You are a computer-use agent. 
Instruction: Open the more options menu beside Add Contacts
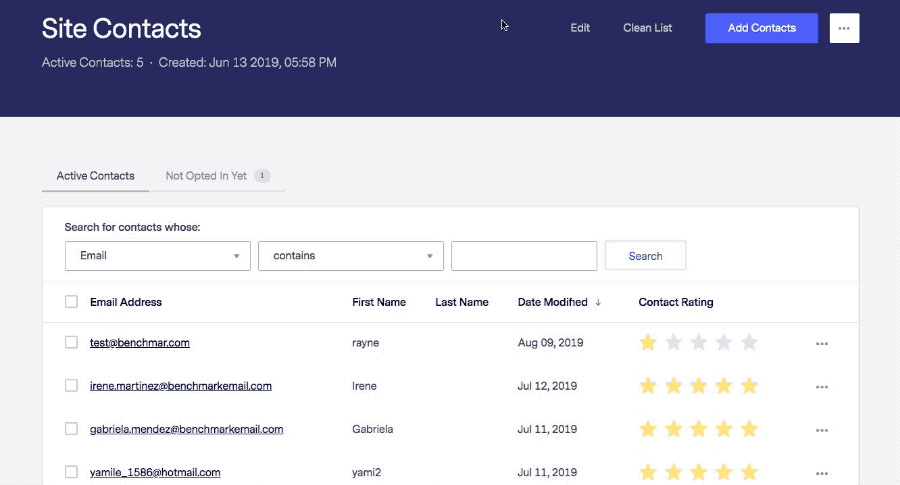[844, 28]
